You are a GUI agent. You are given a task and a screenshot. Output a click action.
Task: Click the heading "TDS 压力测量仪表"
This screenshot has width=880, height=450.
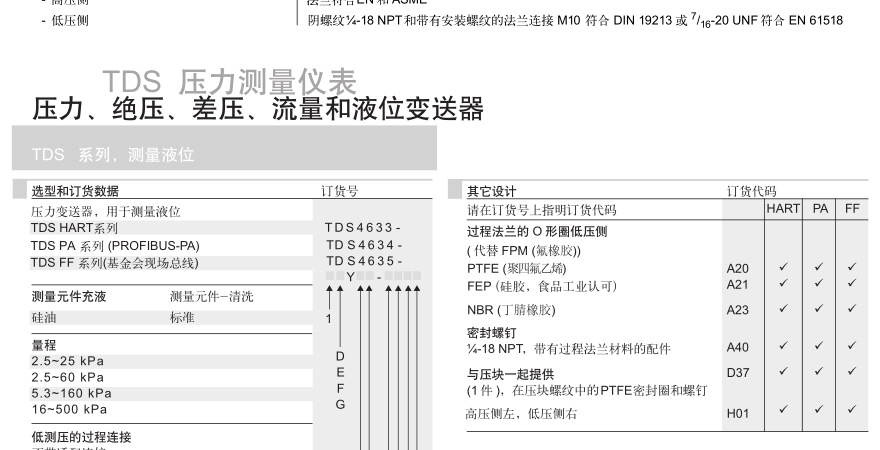229,82
